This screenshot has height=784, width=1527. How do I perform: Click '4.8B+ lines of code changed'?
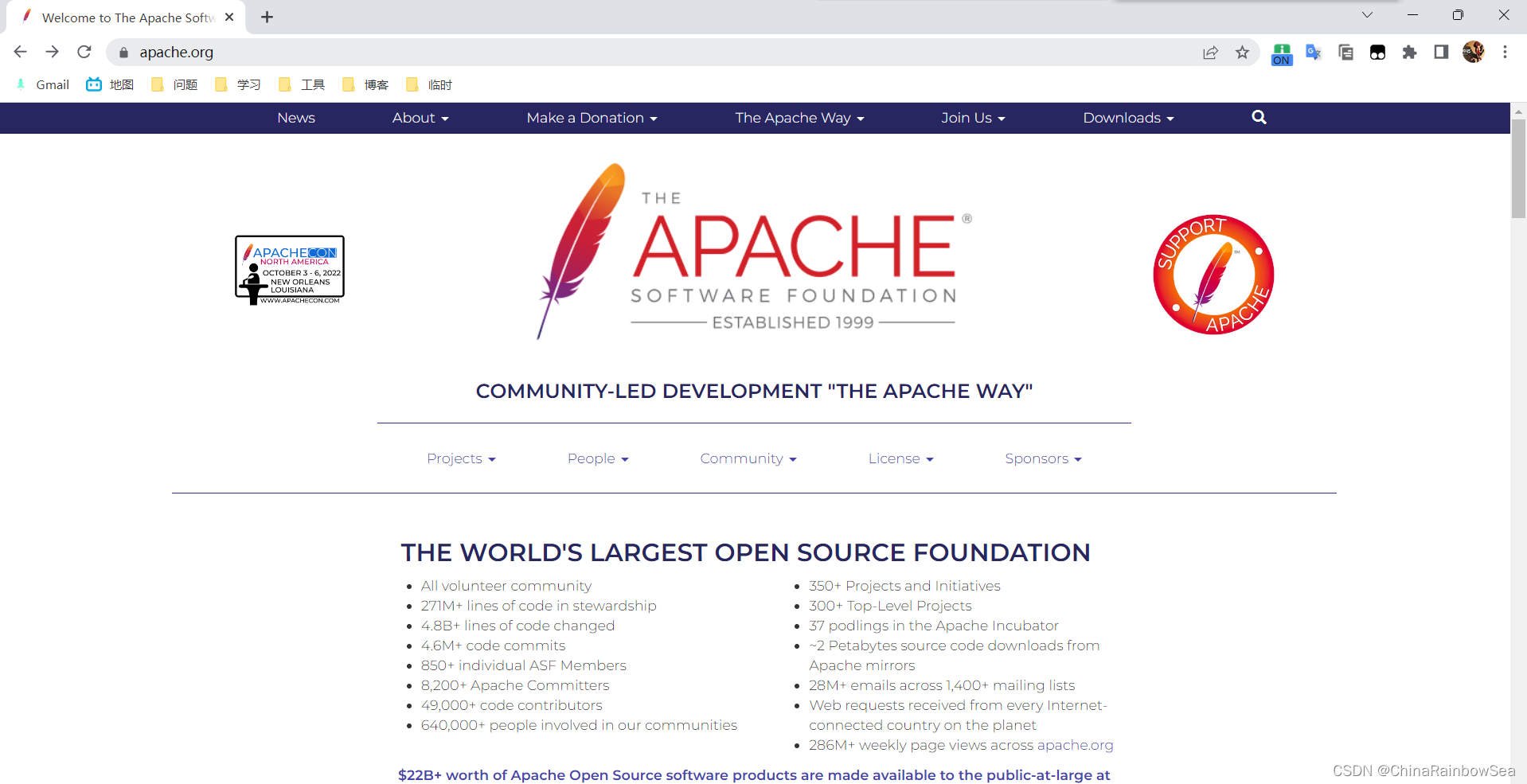pos(517,626)
